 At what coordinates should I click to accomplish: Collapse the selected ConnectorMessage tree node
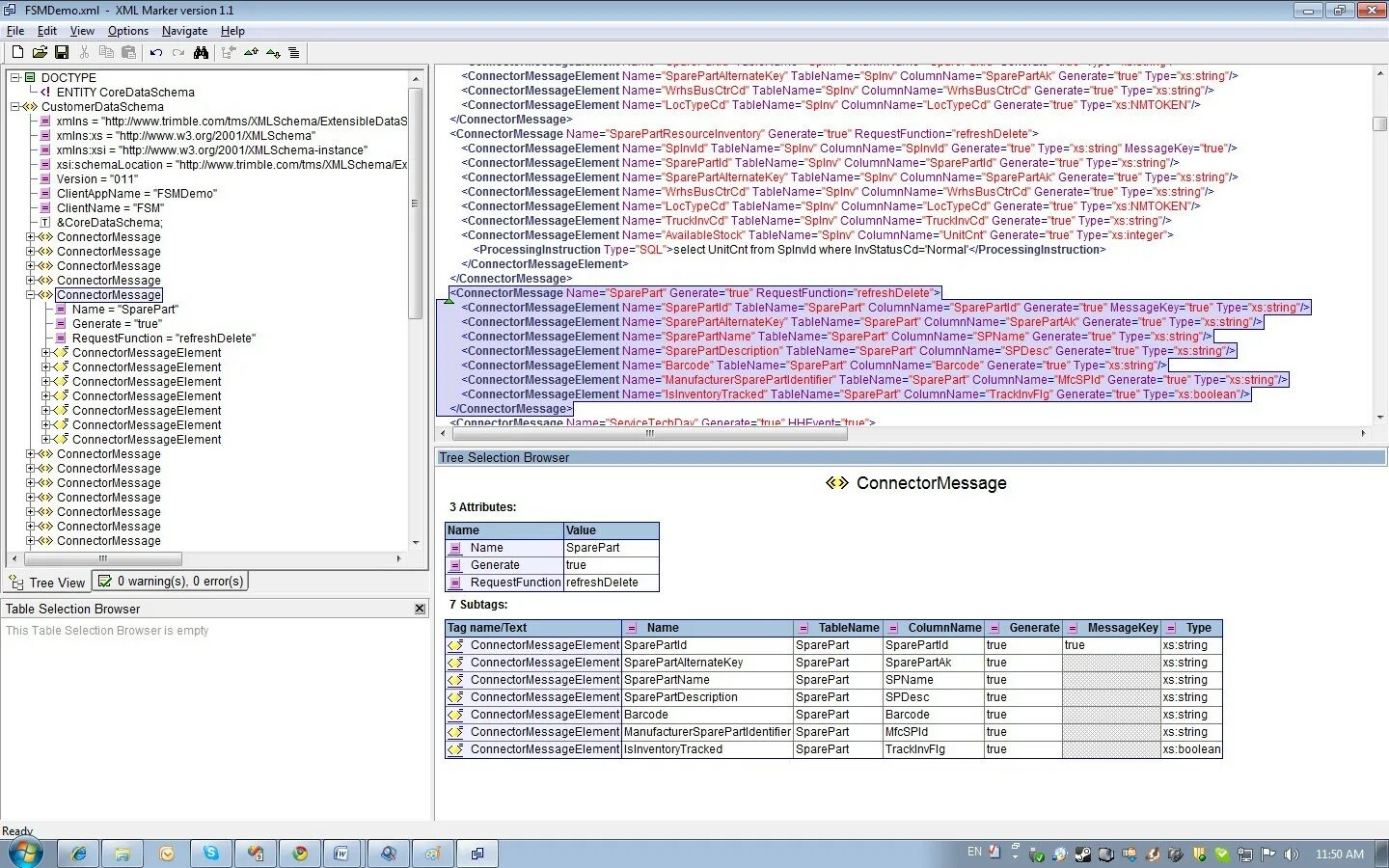point(30,294)
